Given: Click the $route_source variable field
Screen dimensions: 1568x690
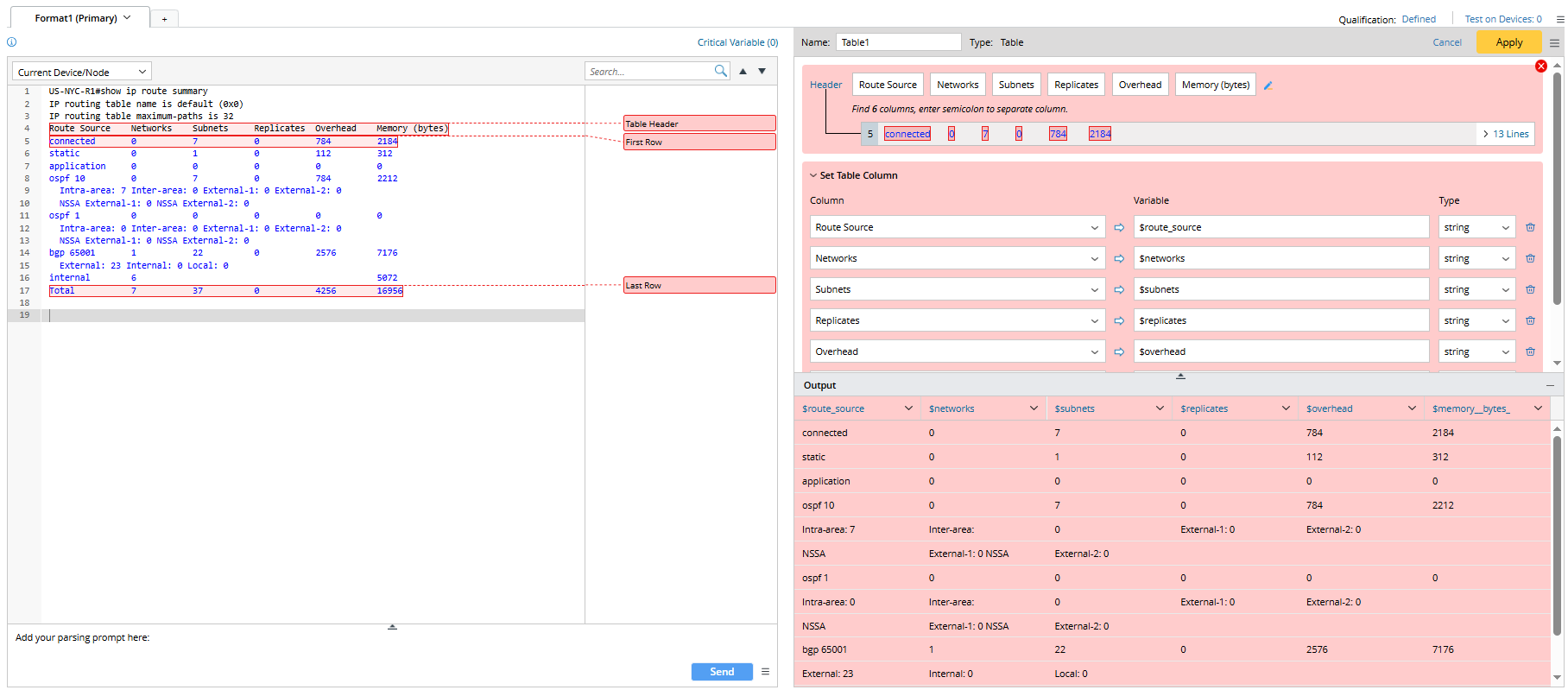Looking at the screenshot, I should coord(1281,227).
